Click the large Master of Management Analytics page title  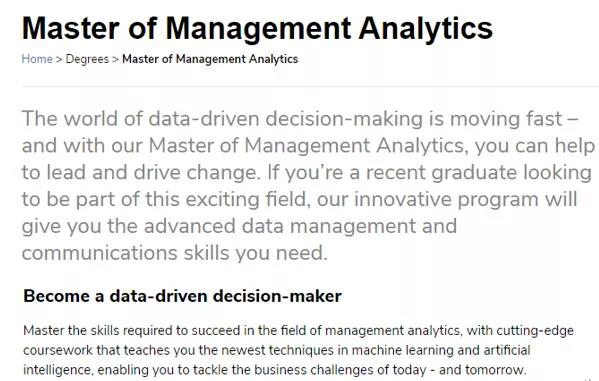pyautogui.click(x=257, y=28)
